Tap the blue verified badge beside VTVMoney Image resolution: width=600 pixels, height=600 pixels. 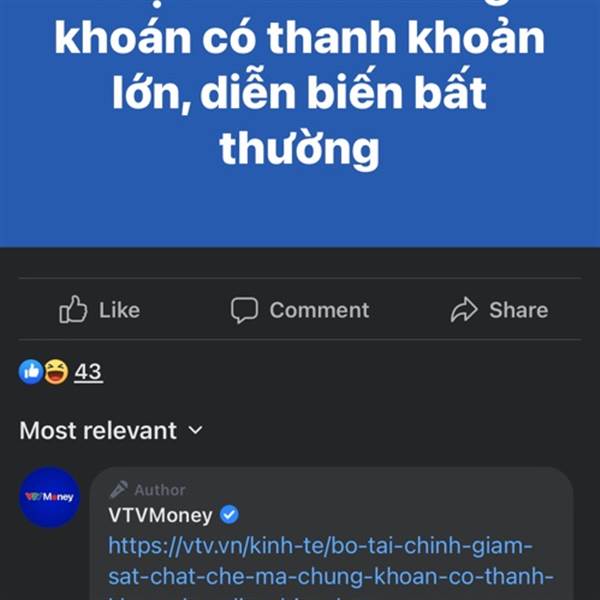coord(229,515)
